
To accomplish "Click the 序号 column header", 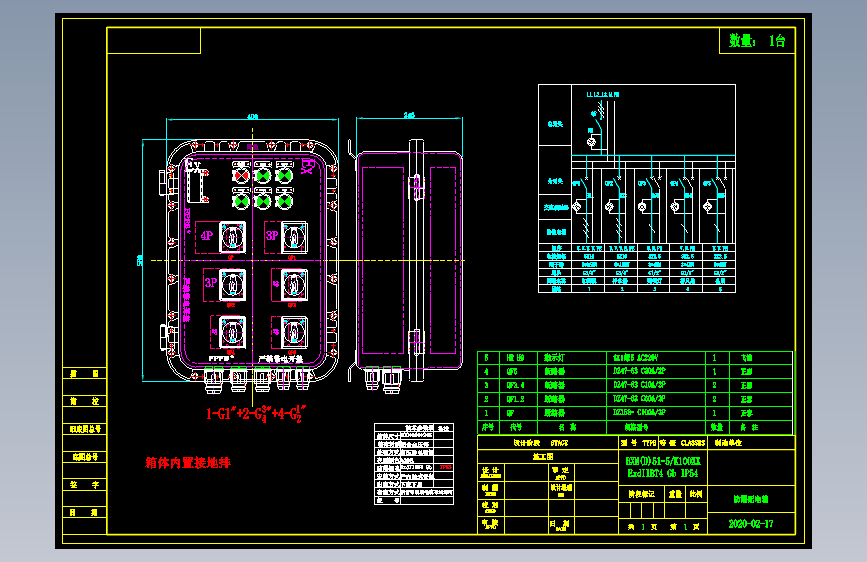I will click(488, 427).
